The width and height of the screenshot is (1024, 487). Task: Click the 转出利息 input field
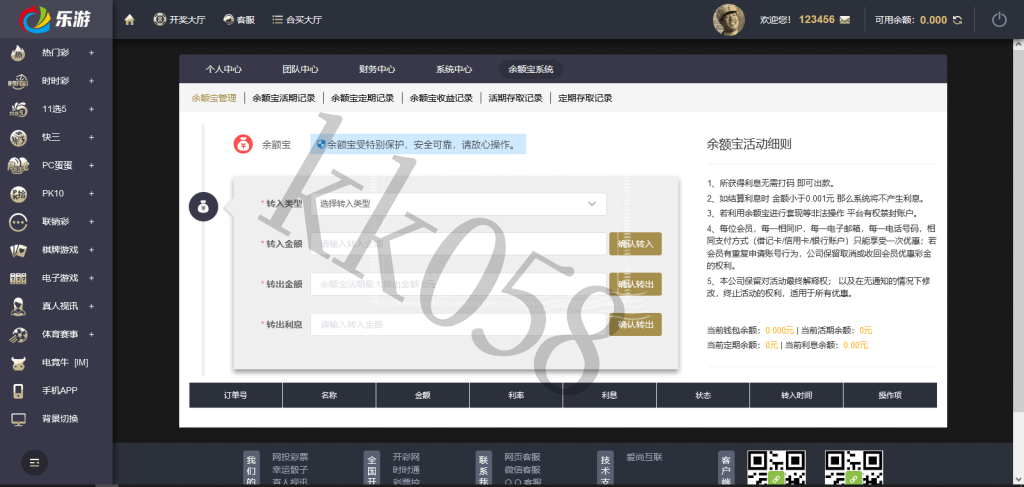458,324
